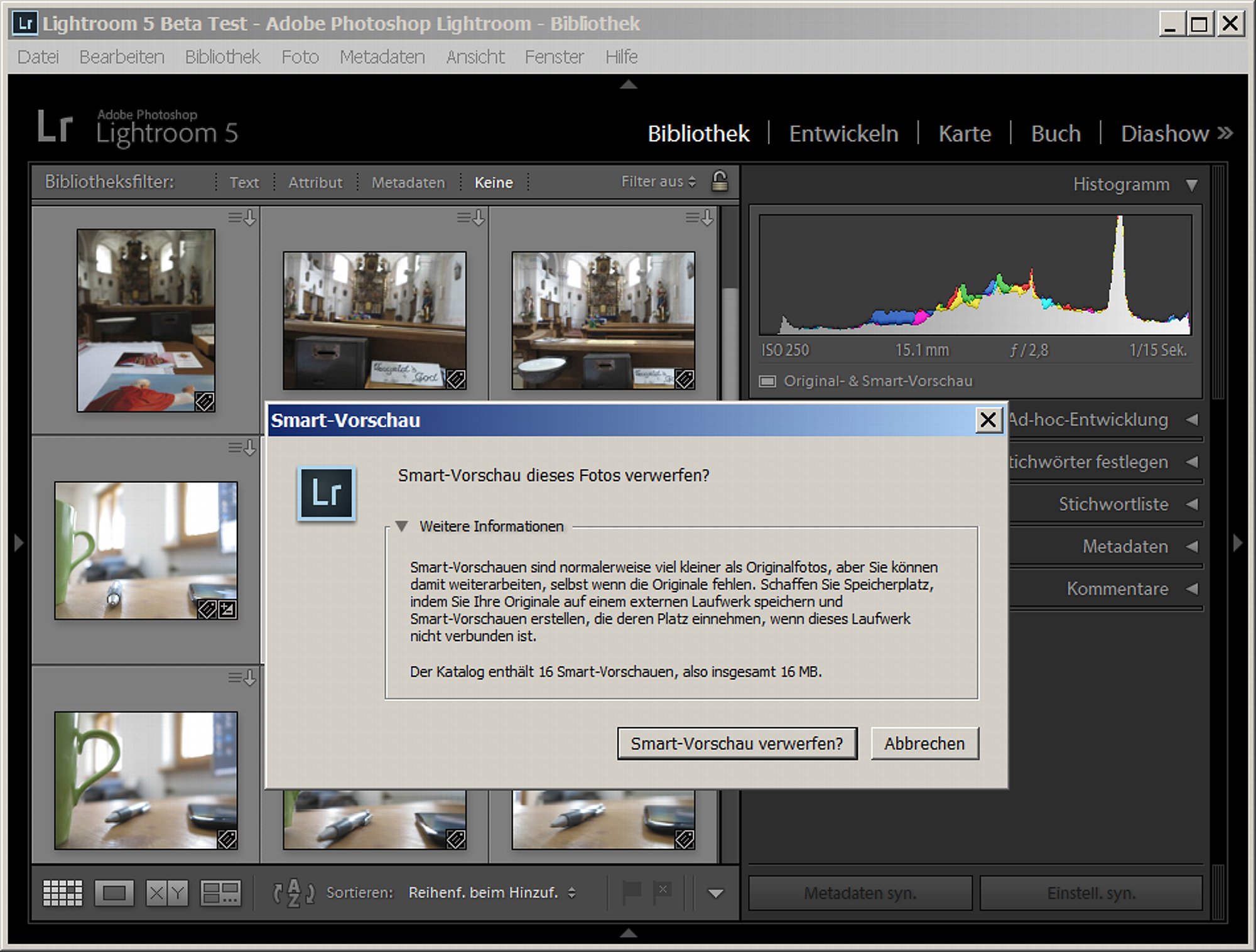The width and height of the screenshot is (1256, 952).
Task: Open the Sortieren order dropdown
Action: [492, 892]
